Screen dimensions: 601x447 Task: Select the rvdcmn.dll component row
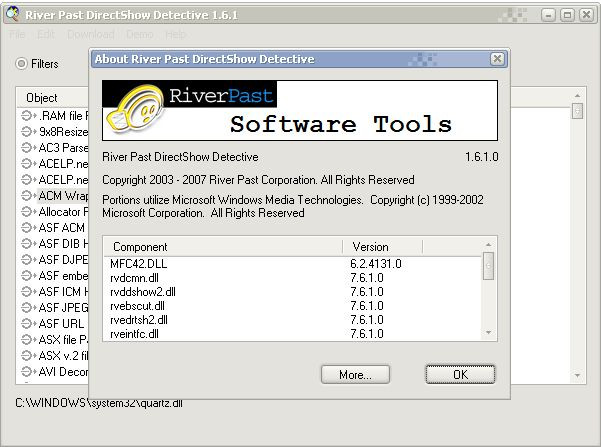click(293, 278)
